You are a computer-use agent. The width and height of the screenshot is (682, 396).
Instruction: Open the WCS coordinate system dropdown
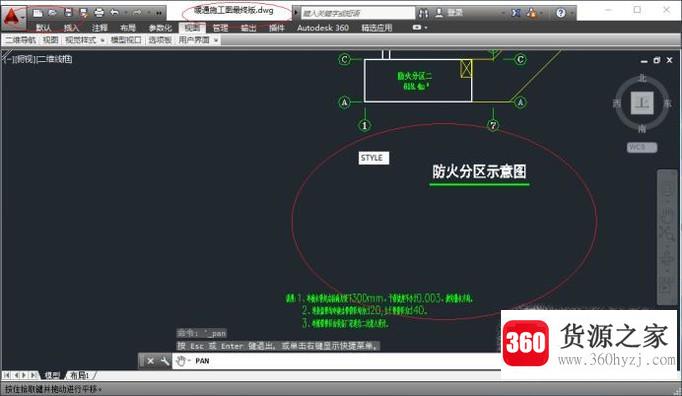tap(642, 148)
